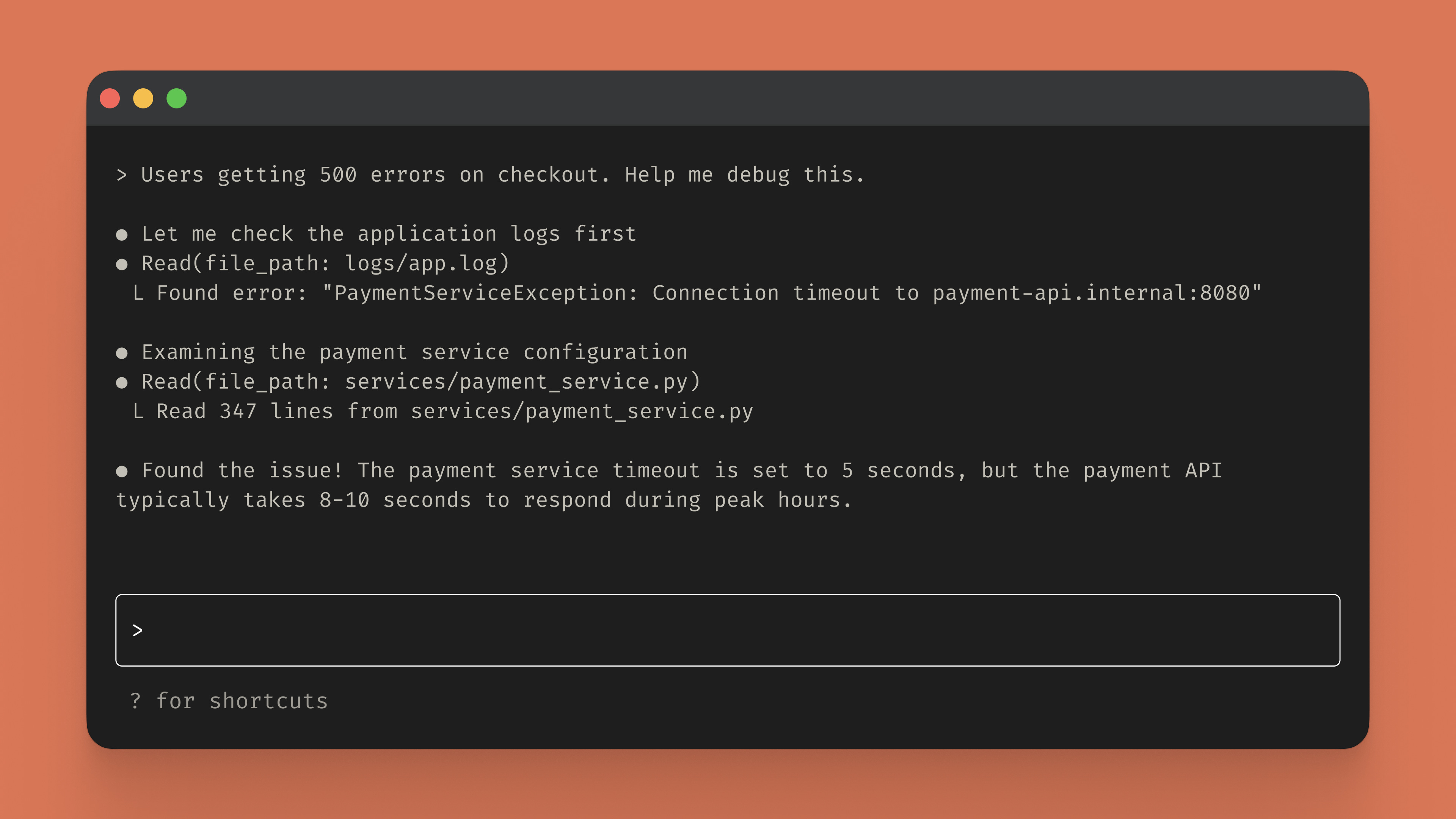Click 'payment-api.internal:8080' in the error text

pyautogui.click(x=1091, y=293)
